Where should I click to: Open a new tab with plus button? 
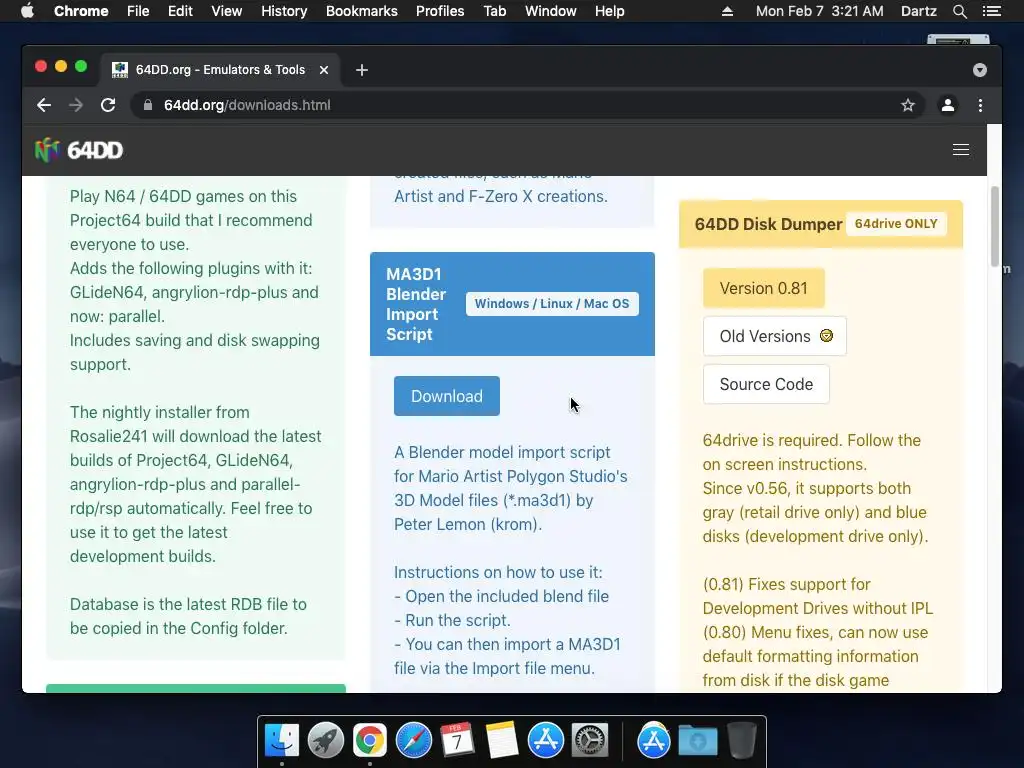coord(362,70)
